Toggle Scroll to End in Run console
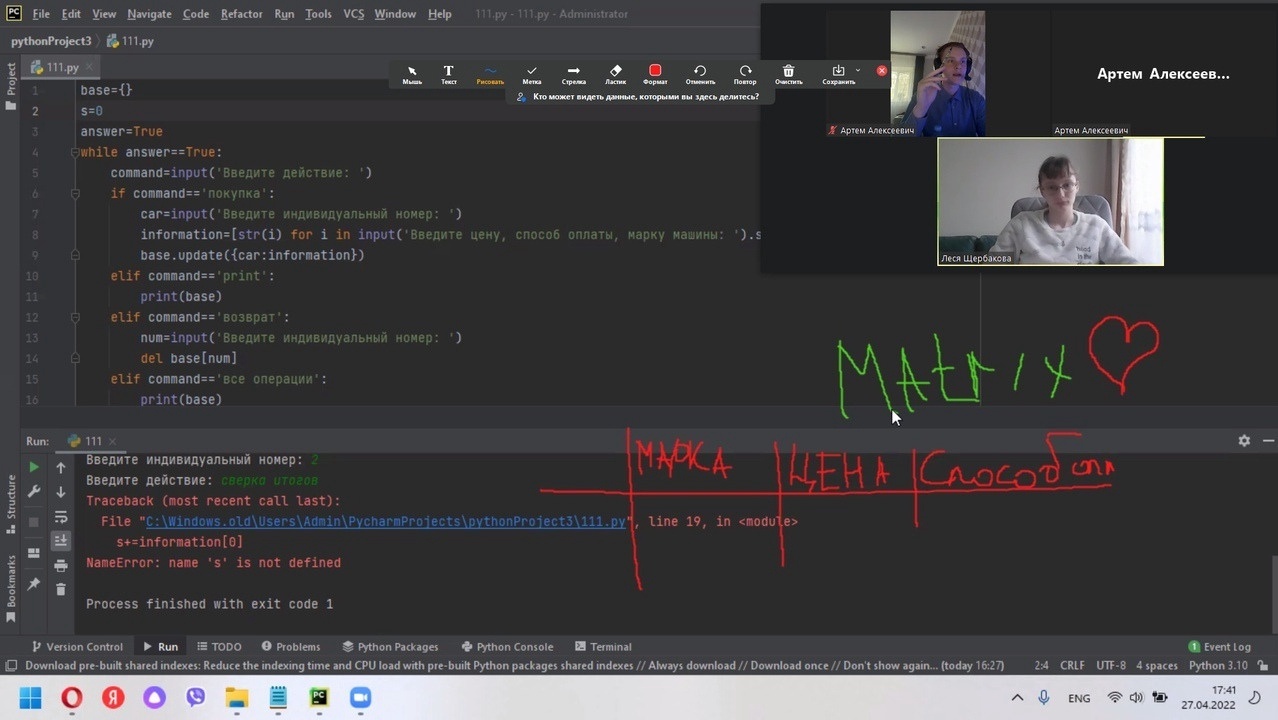This screenshot has height=720, width=1278. [61, 540]
